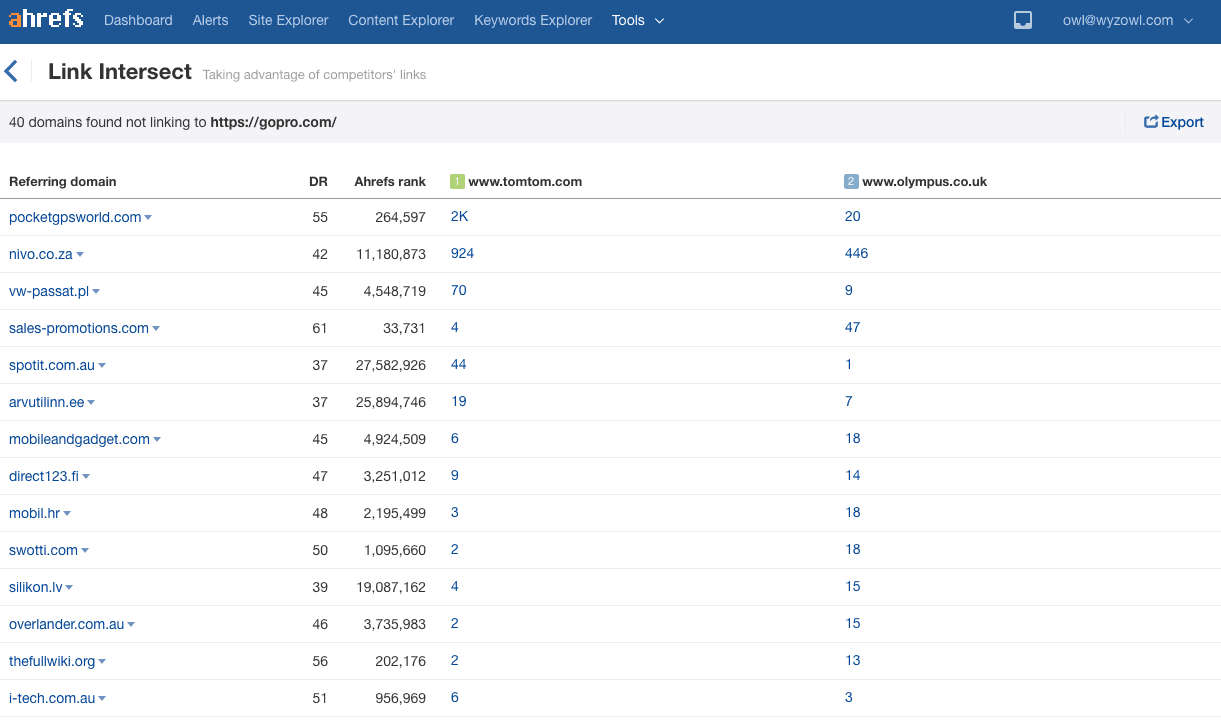Open the arvutilinn.ee referring domain
The width and height of the screenshot is (1221, 722).
point(47,402)
